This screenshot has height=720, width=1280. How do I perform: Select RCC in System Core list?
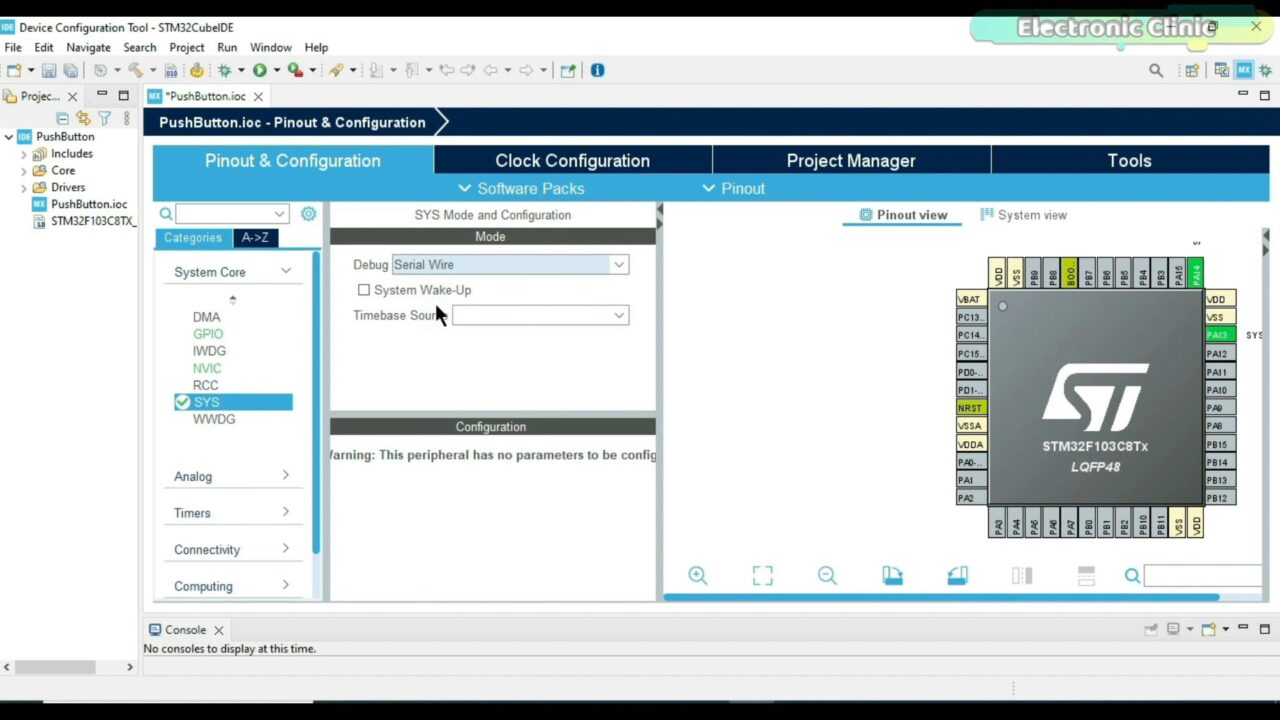(205, 385)
